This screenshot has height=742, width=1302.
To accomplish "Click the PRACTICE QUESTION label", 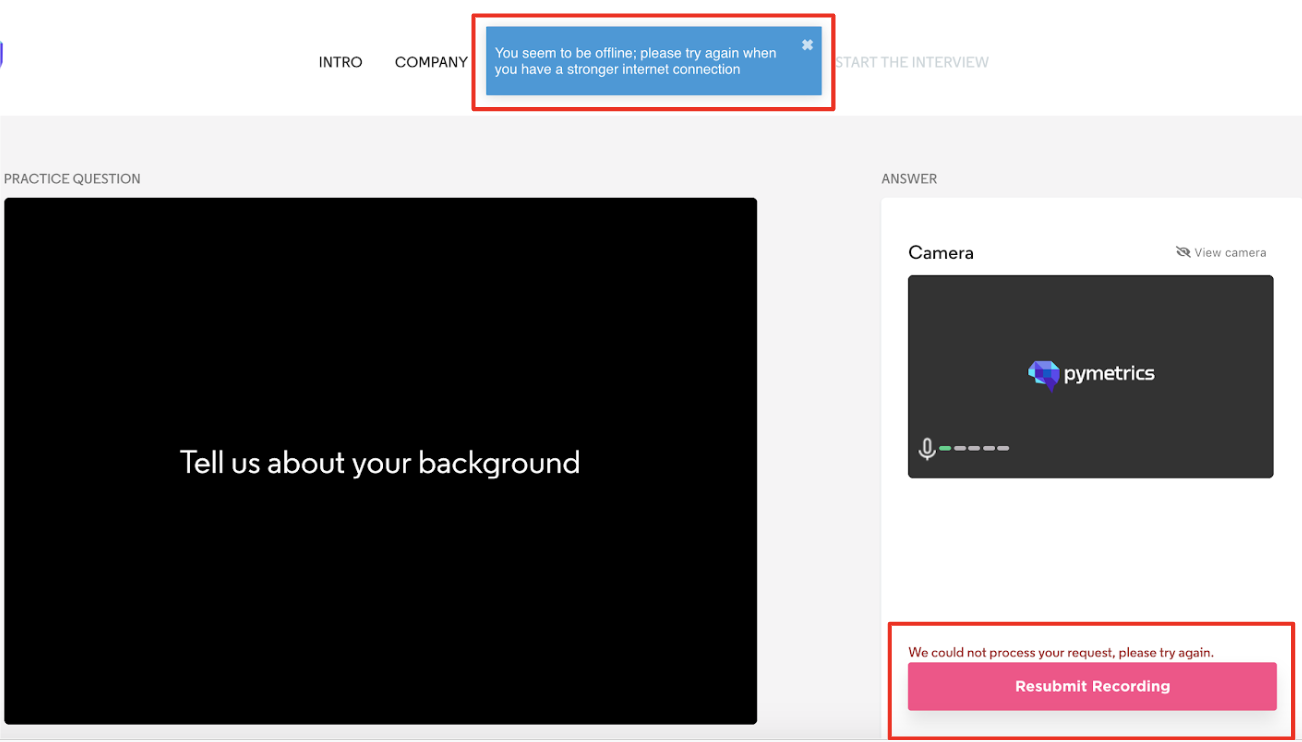I will point(72,179).
